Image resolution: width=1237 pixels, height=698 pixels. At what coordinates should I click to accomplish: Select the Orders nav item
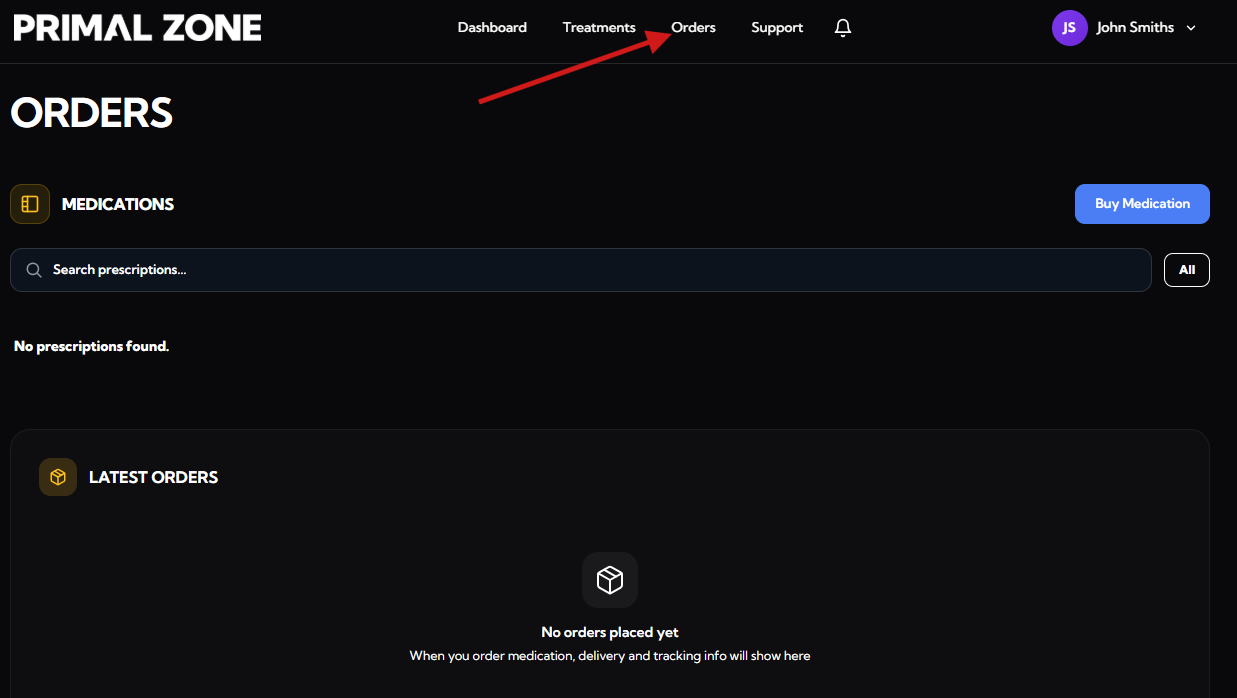pos(693,28)
